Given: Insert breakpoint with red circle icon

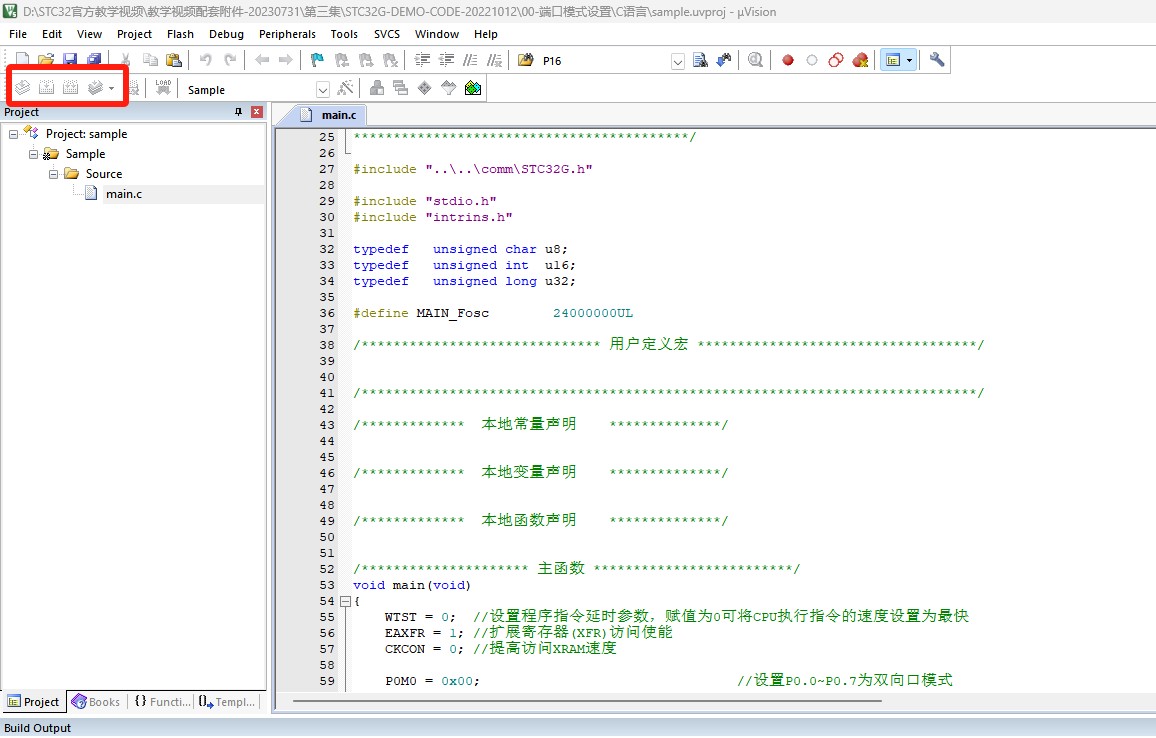Looking at the screenshot, I should [x=788, y=60].
